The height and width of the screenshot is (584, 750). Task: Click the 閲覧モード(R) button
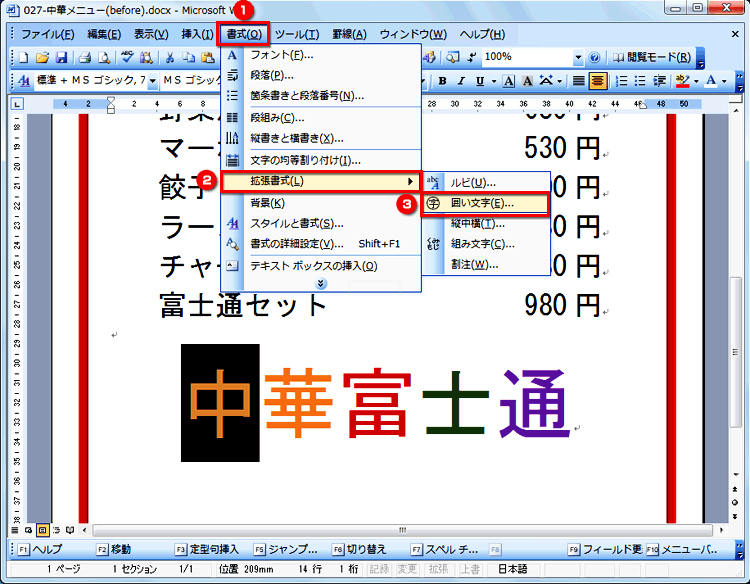pyautogui.click(x=653, y=58)
